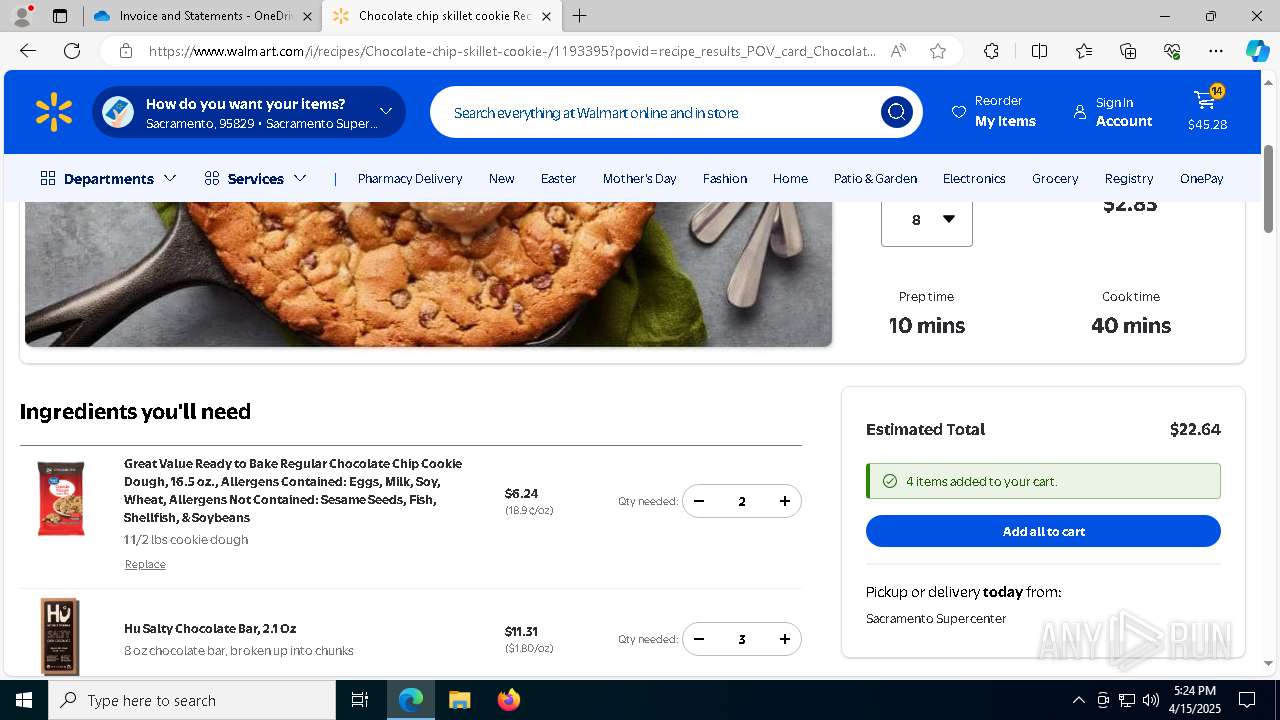Open Windows Start menu
The image size is (1280, 720).
tap(24, 700)
